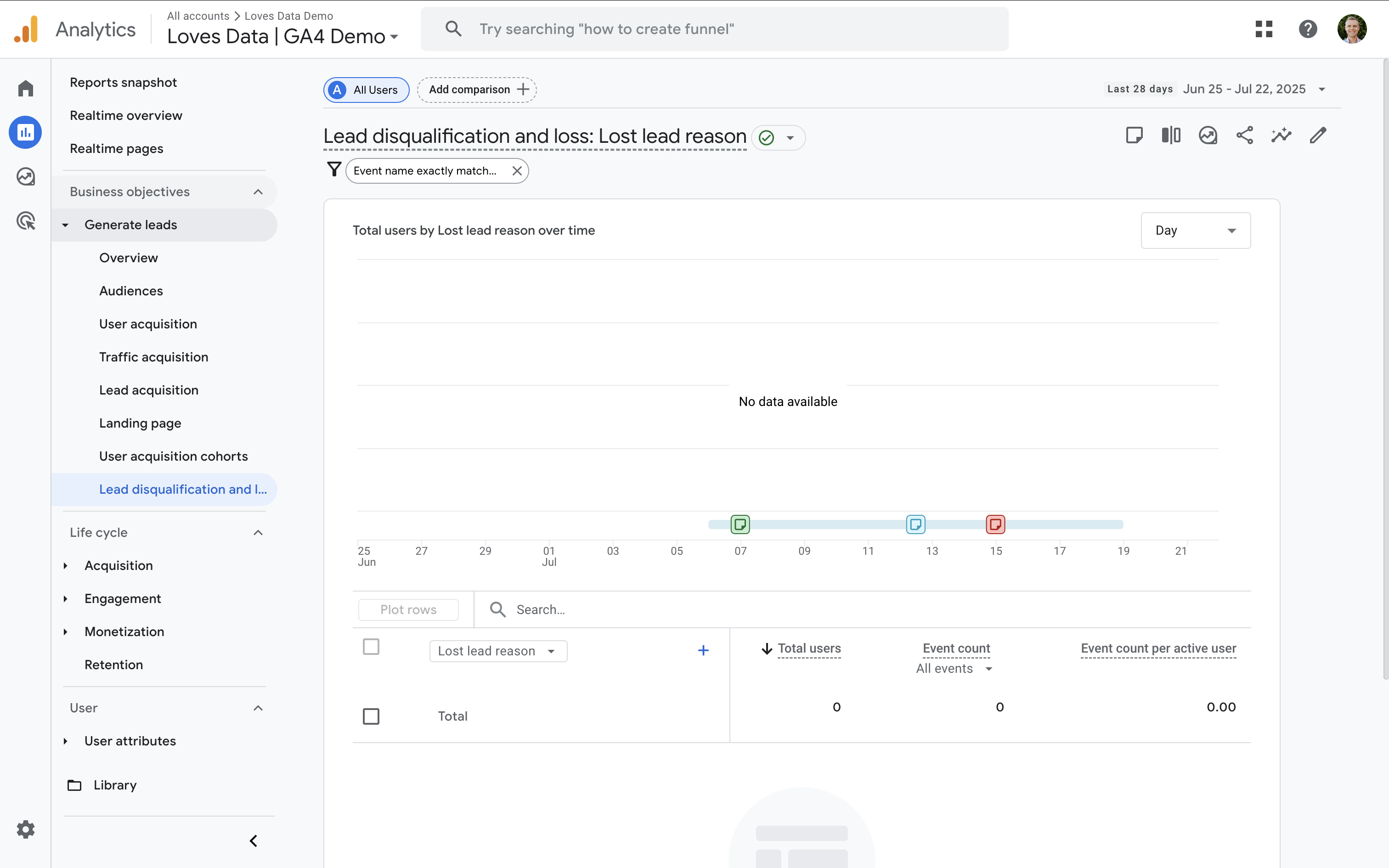1389x868 pixels.
Task: Open the Help question mark icon
Action: [1308, 28]
